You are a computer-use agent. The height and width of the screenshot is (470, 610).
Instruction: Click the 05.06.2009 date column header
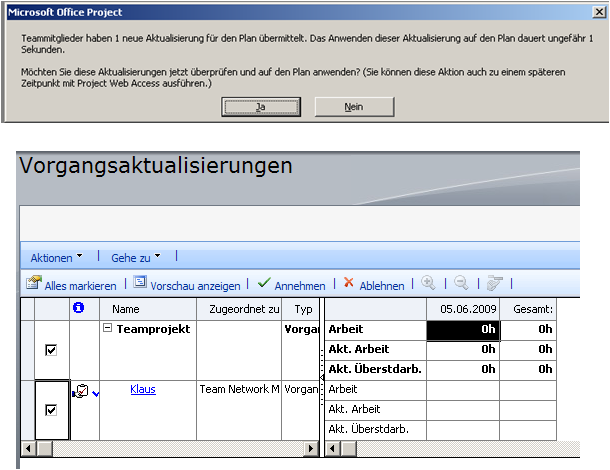[463, 309]
